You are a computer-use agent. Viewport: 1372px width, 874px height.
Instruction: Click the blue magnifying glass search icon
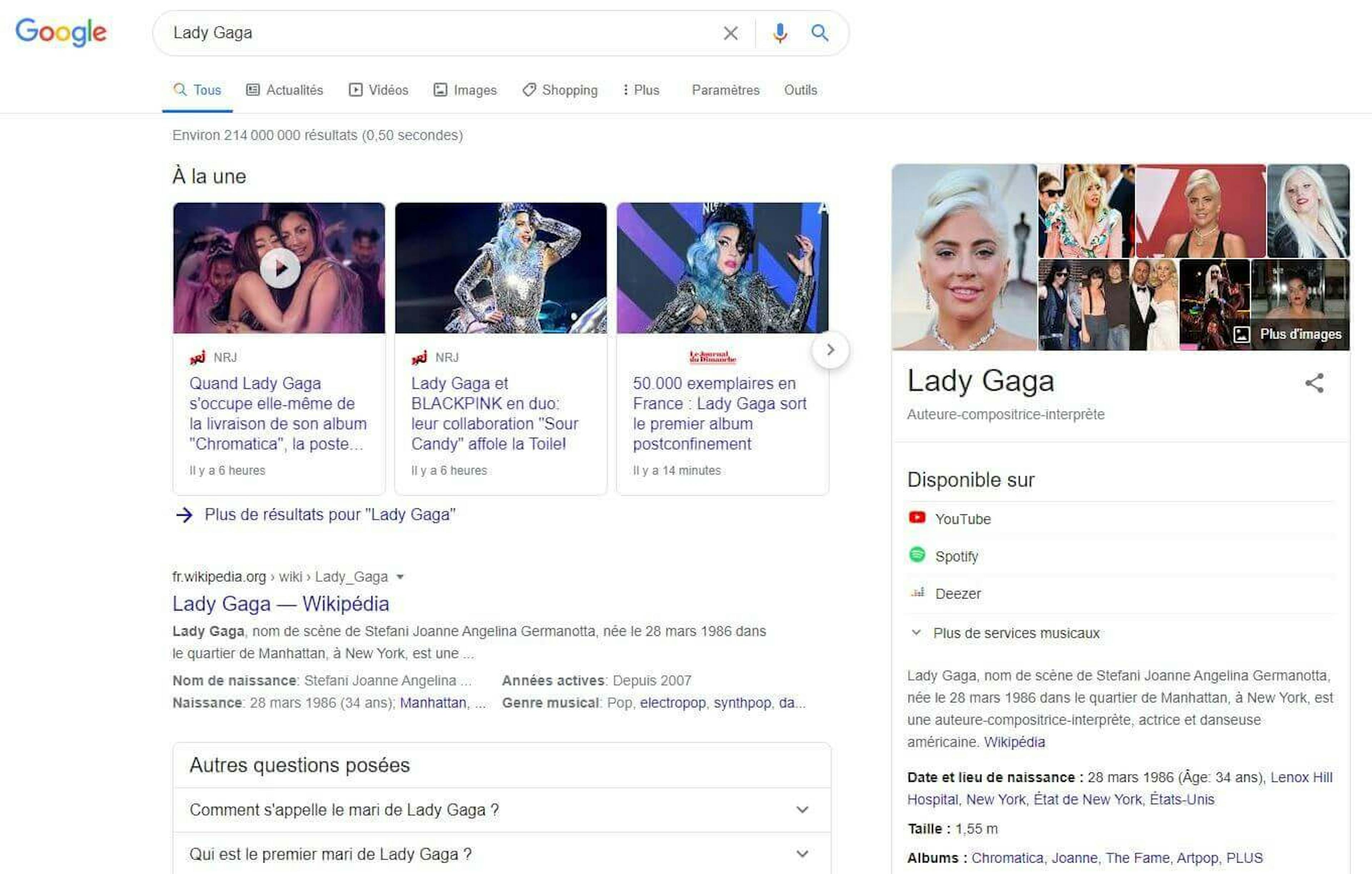819,33
